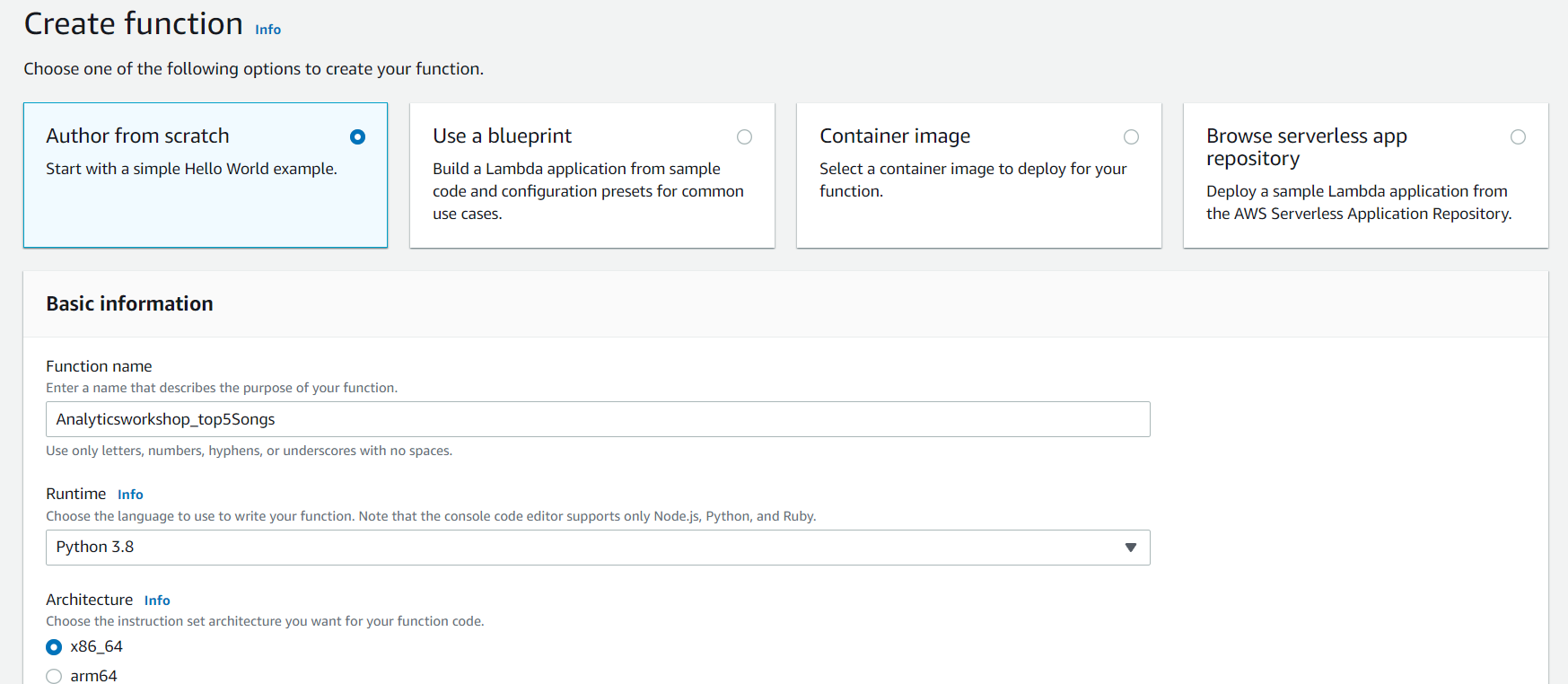This screenshot has width=1568, height=684.
Task: Switch architecture to arm64
Action: coord(54,676)
